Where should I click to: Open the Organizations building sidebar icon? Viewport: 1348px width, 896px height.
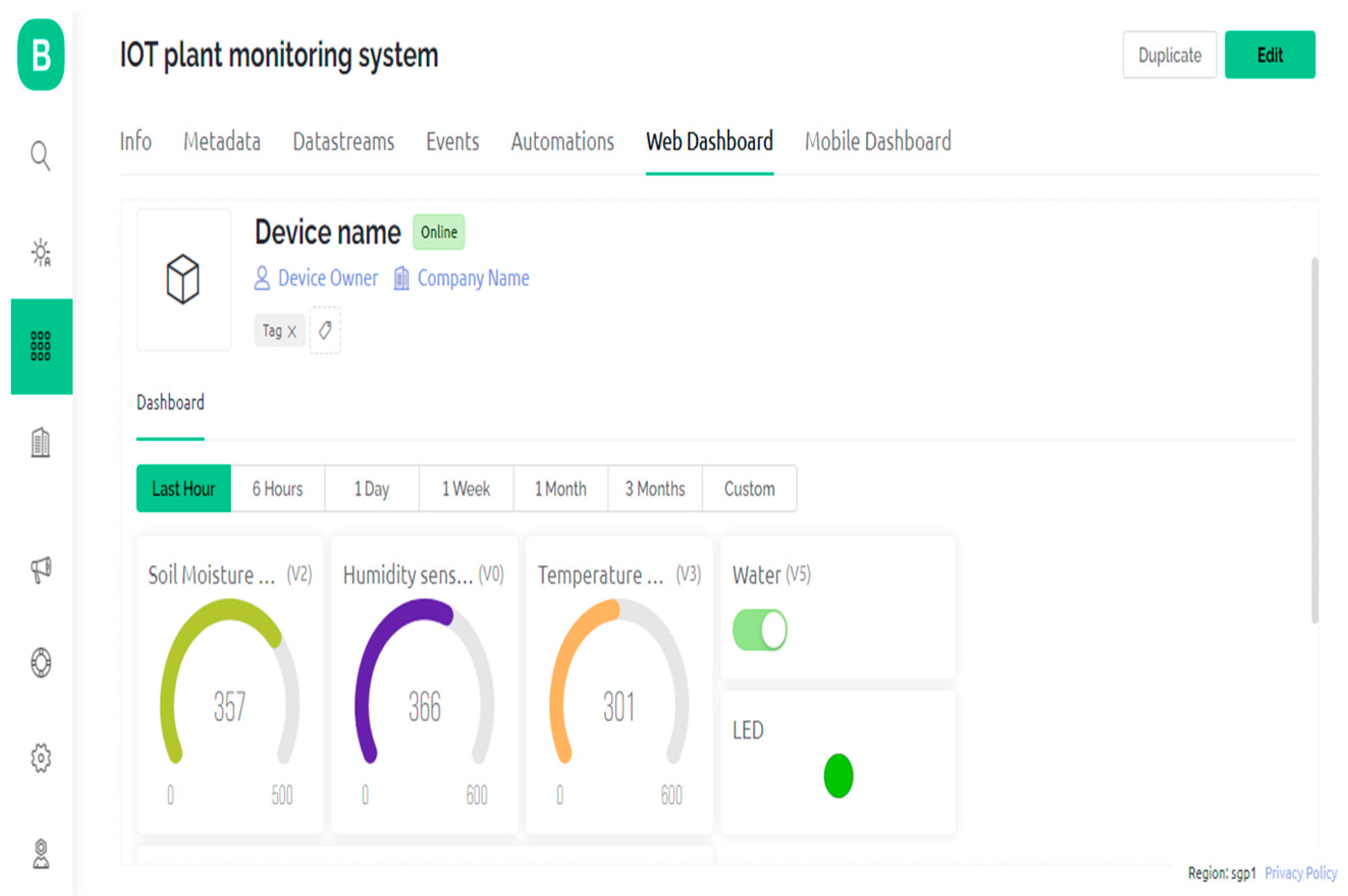click(41, 443)
